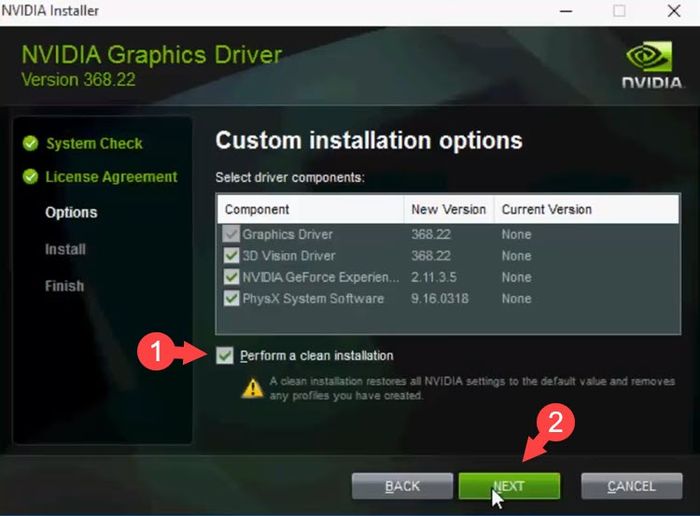Click the Perform a clean installation label
The image size is (700, 516).
[317, 356]
